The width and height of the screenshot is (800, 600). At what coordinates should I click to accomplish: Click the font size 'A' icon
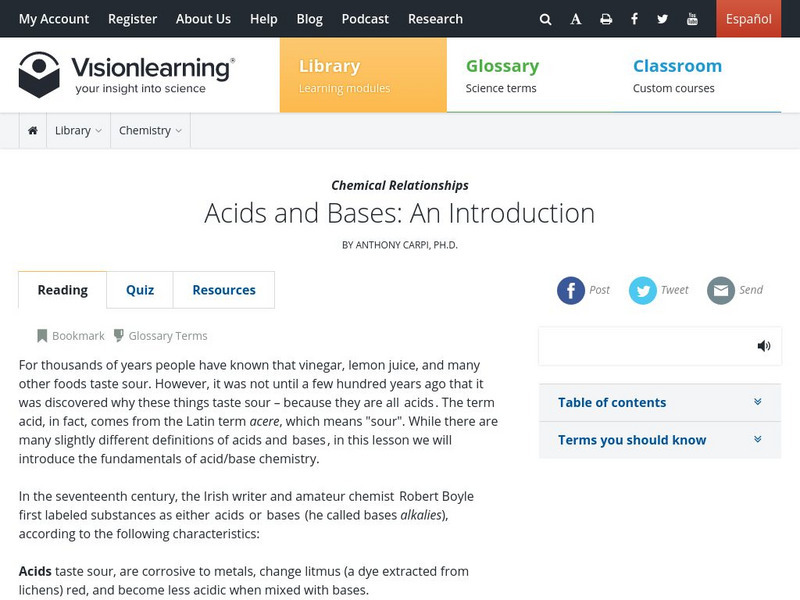point(576,19)
